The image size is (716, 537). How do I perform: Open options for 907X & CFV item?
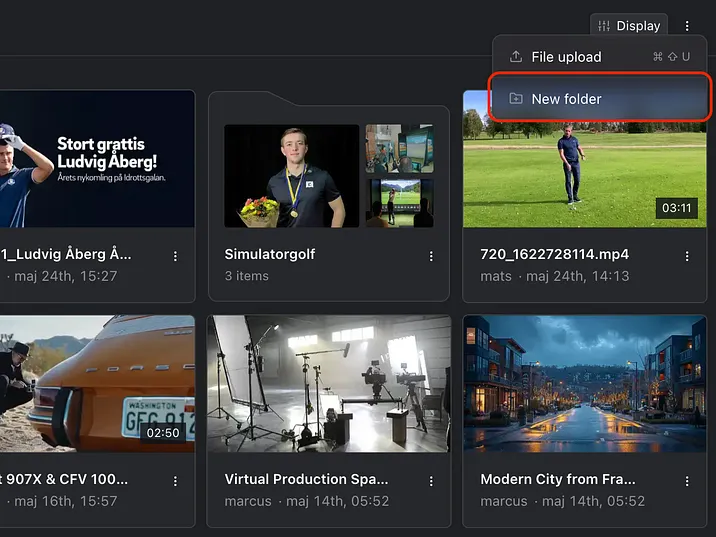[175, 481]
